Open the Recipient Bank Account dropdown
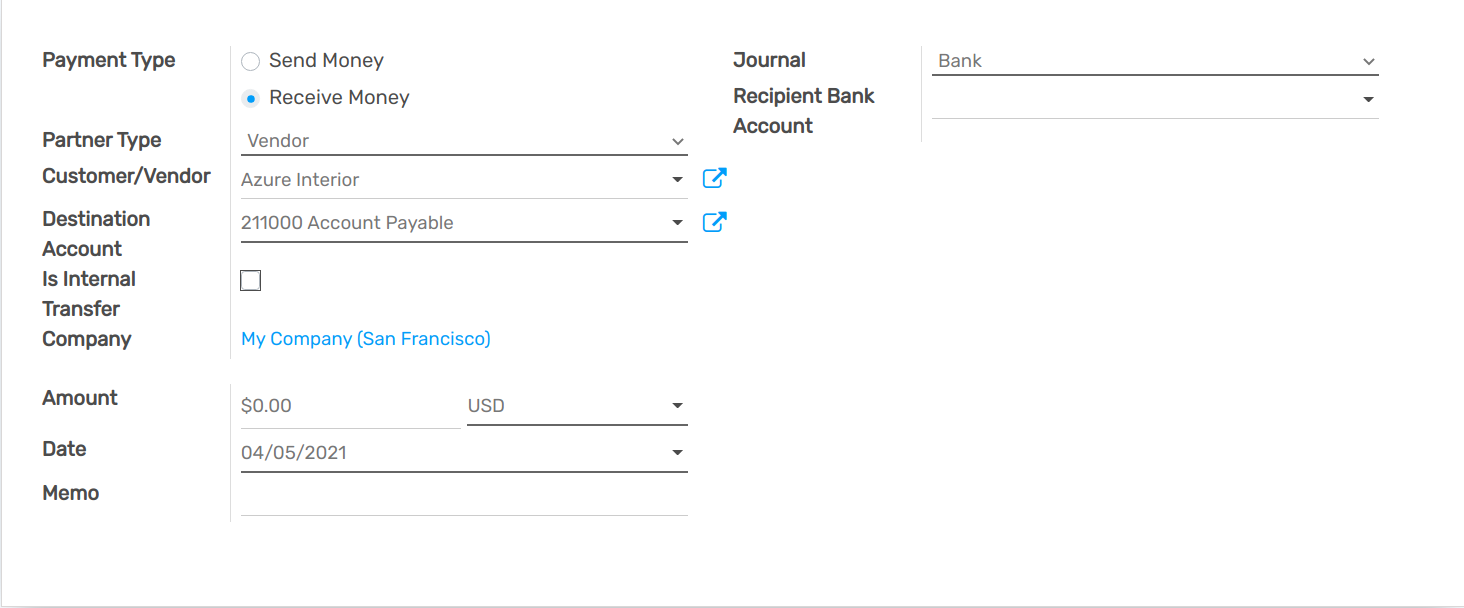Image resolution: width=1464 pixels, height=608 pixels. 1370,98
